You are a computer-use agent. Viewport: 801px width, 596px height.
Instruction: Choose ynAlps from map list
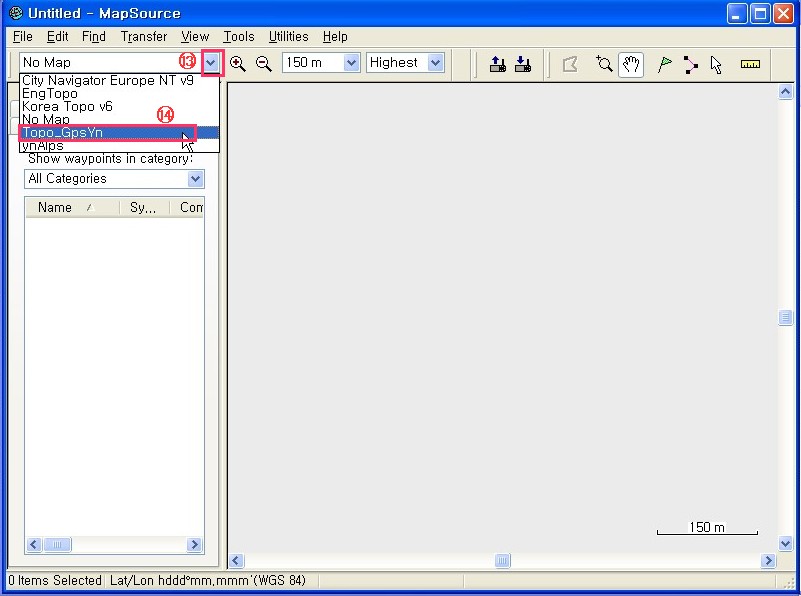[x=120, y=146]
